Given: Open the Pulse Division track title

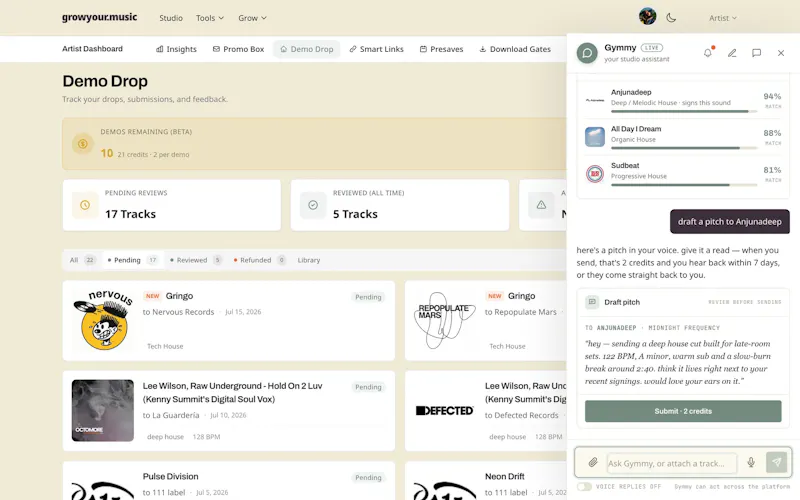Looking at the screenshot, I should click(170, 476).
